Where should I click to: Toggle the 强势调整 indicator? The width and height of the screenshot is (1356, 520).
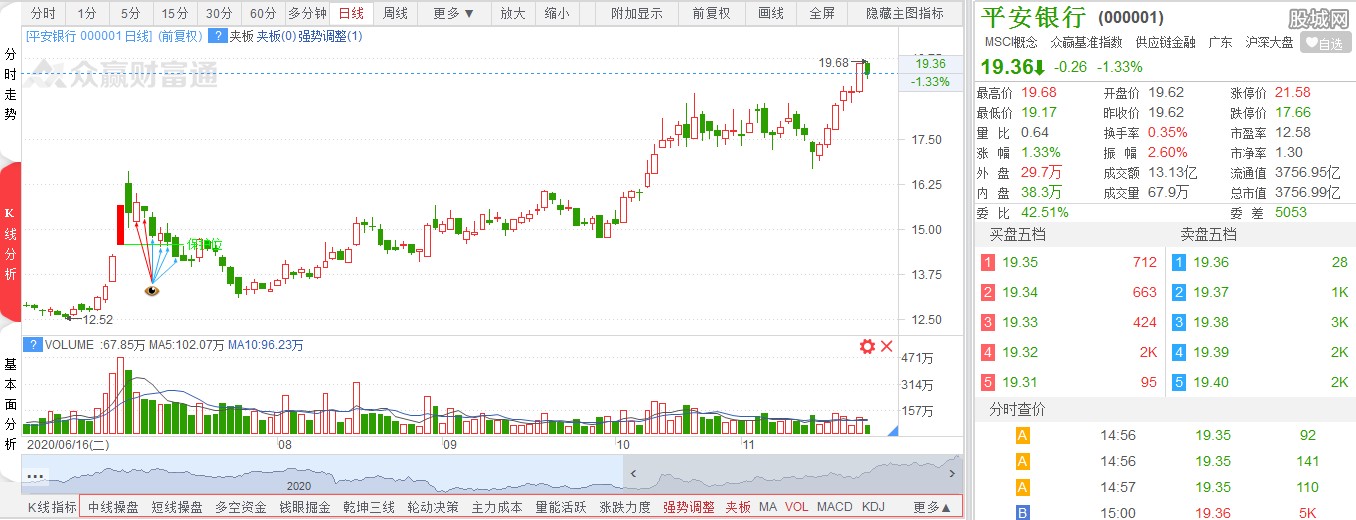(x=689, y=507)
